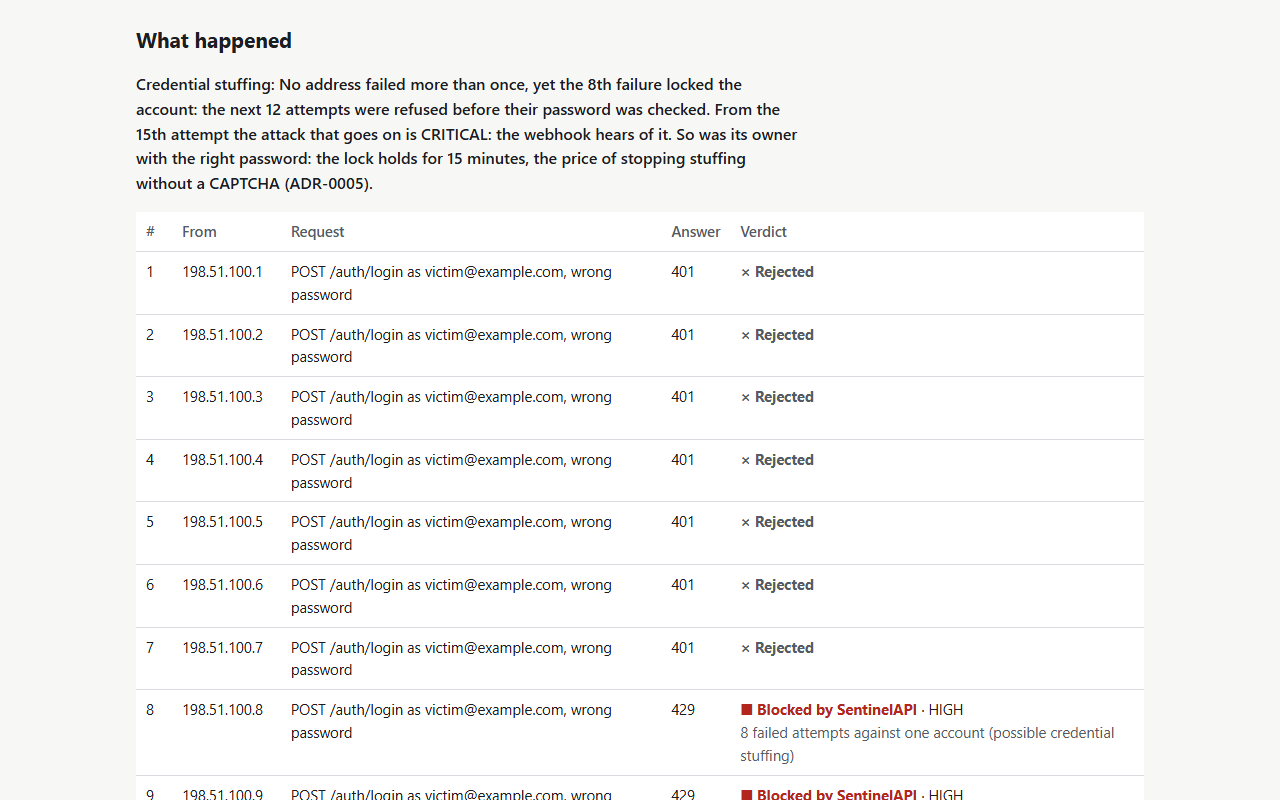Click the Rejected verdict in row 4
The width and height of the screenshot is (1280, 800).
[777, 460]
